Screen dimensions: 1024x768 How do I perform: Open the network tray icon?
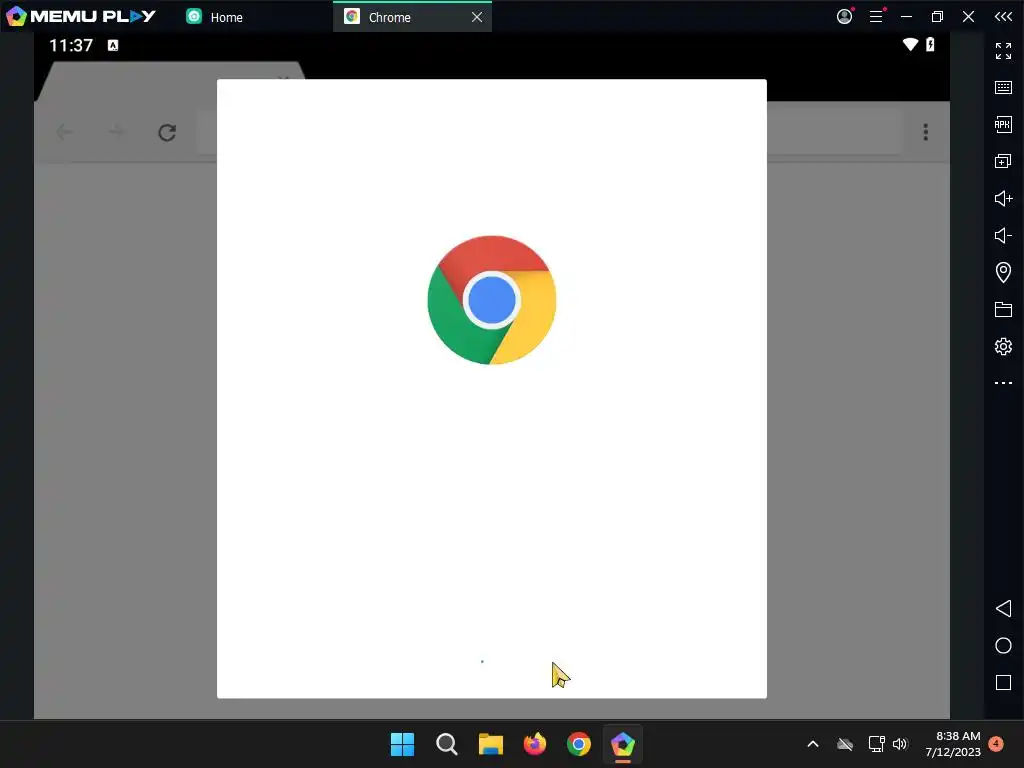[876, 744]
